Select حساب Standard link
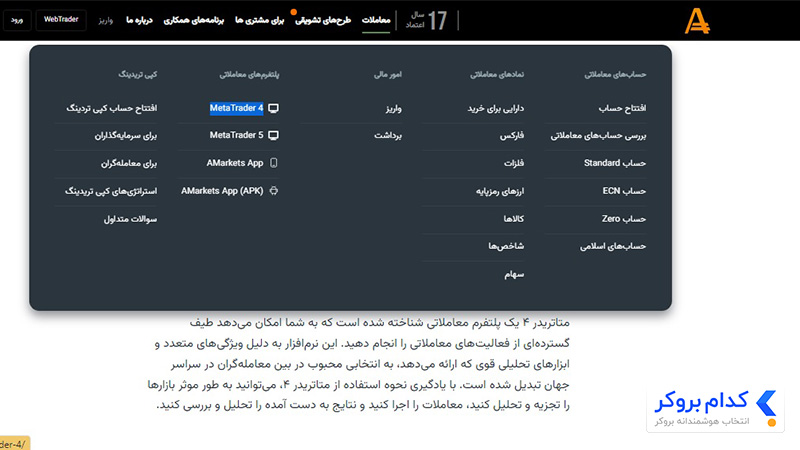Viewport: 800px width, 450px height. (615, 163)
